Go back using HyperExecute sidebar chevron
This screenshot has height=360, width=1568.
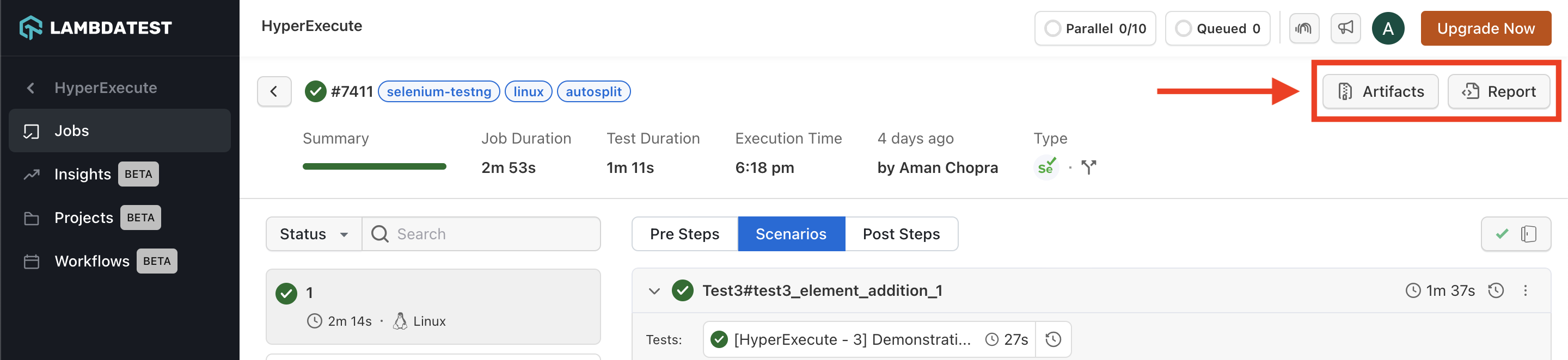(30, 88)
